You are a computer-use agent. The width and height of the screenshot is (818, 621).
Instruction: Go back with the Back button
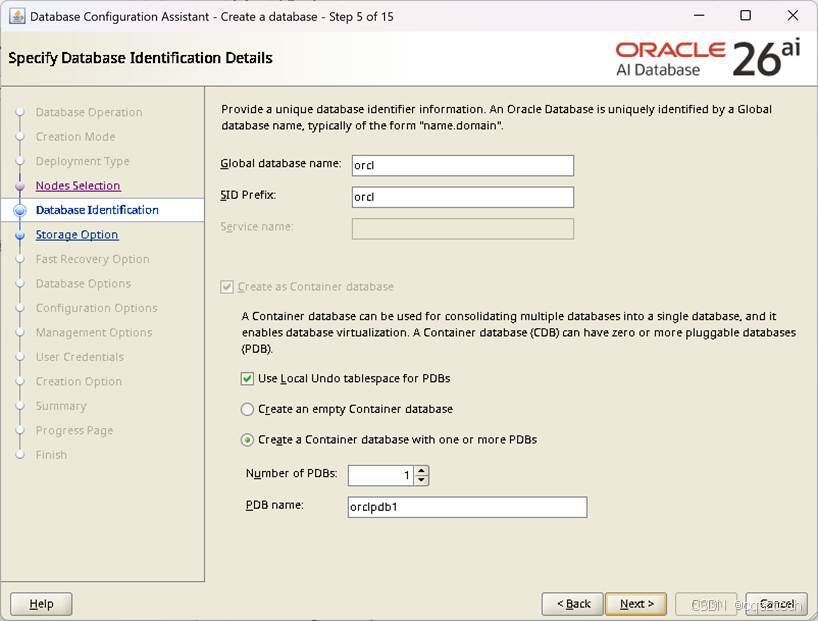(573, 604)
